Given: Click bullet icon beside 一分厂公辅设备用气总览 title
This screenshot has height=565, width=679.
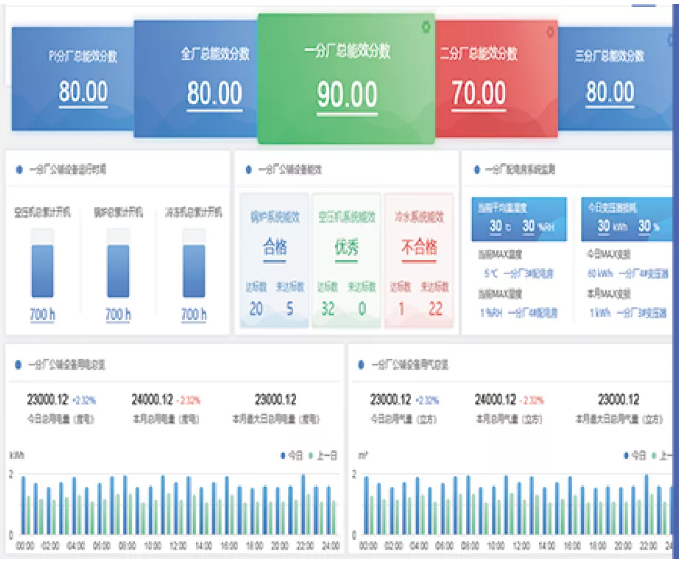Looking at the screenshot, I should (x=360, y=365).
